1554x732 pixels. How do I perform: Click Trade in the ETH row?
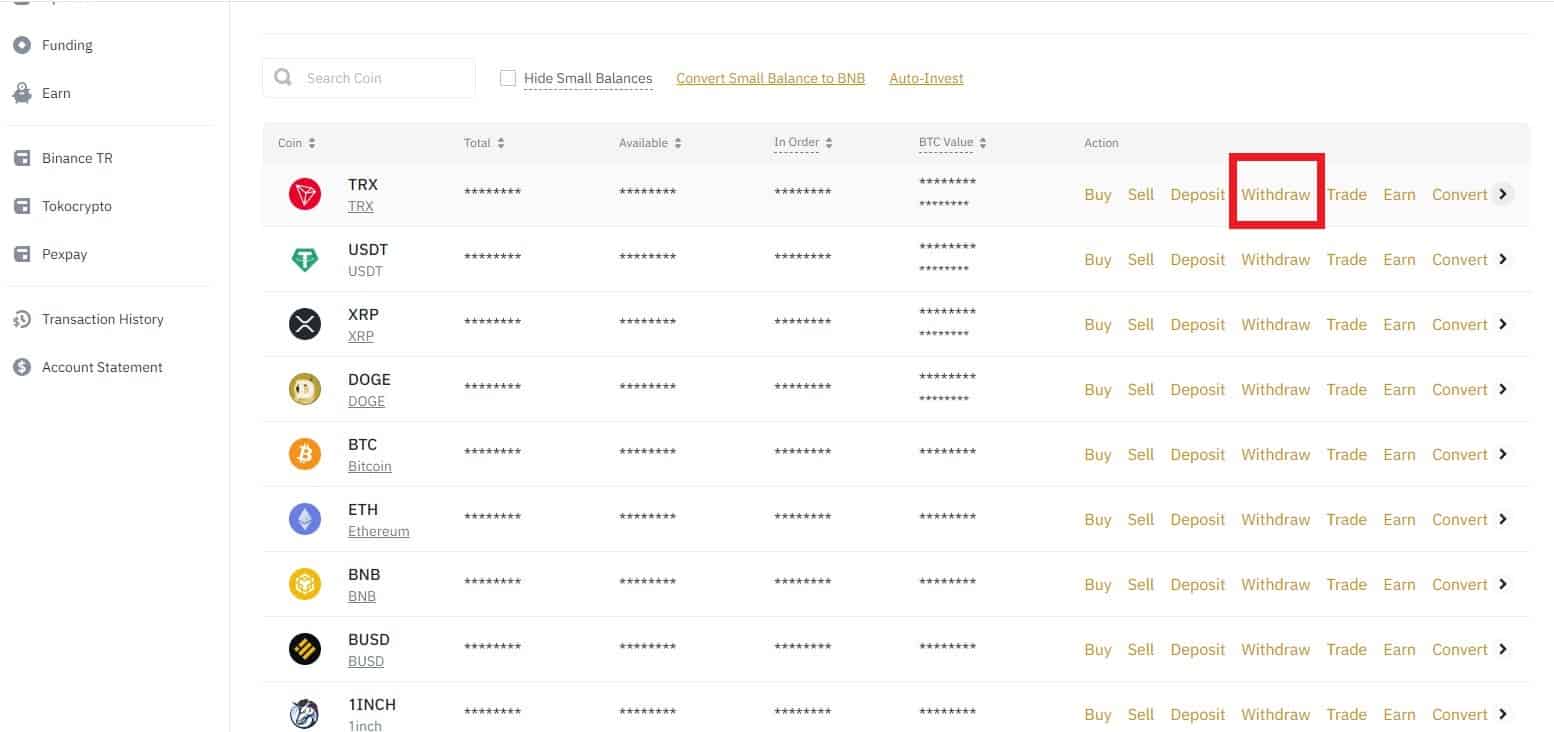tap(1346, 519)
